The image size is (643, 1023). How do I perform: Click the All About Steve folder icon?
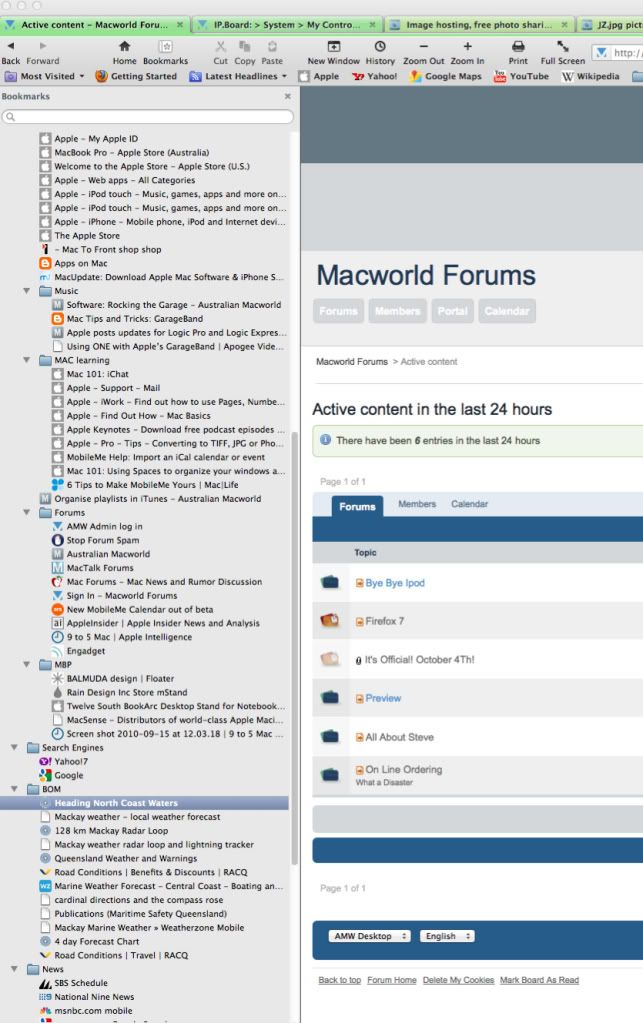click(330, 737)
